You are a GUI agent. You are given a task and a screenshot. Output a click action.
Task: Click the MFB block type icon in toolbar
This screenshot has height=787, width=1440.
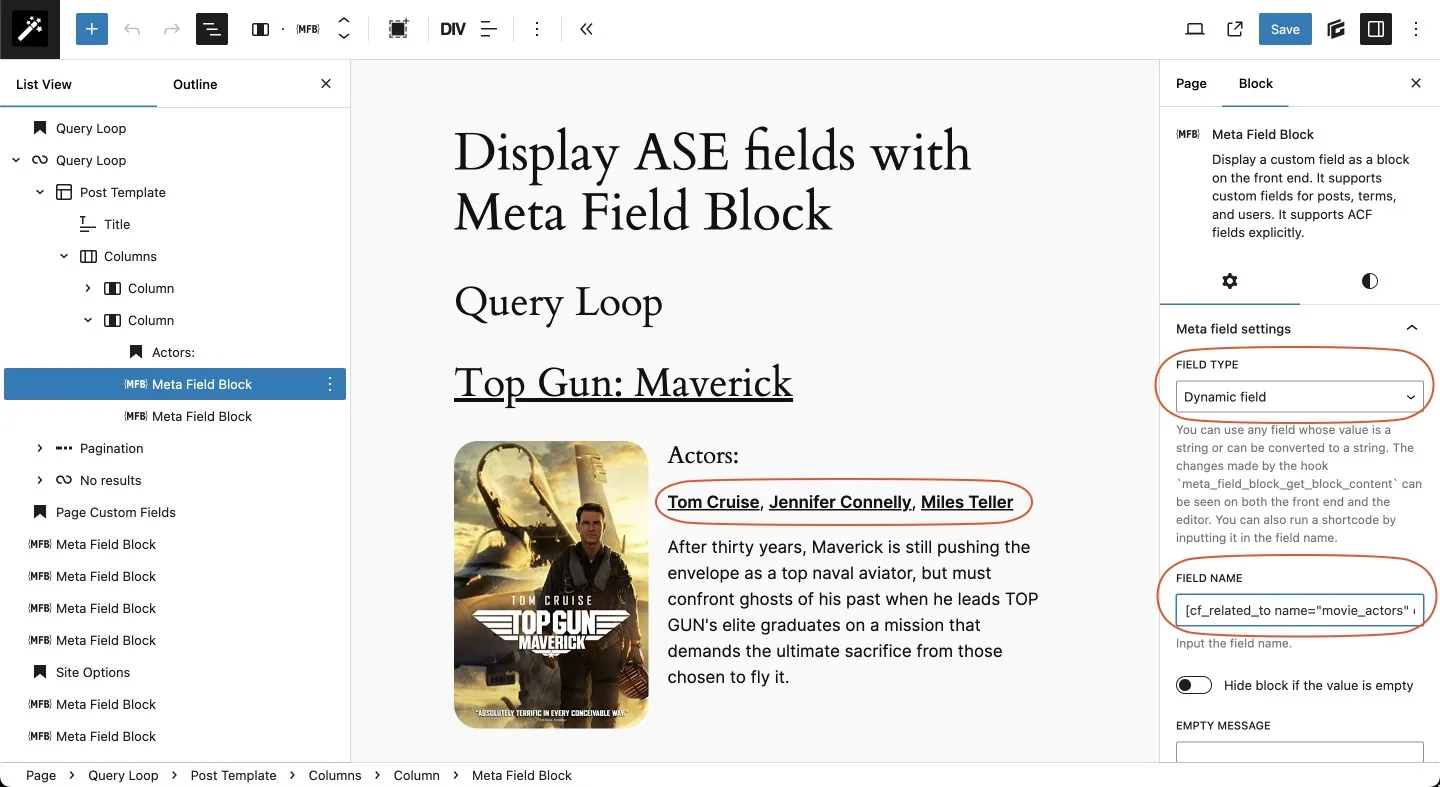308,29
